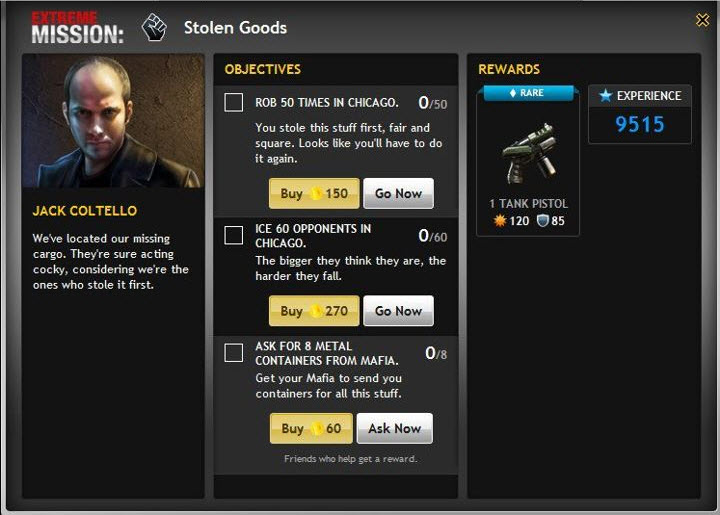Click the attack stat icon showing 120
The image size is (720, 515).
(500, 221)
